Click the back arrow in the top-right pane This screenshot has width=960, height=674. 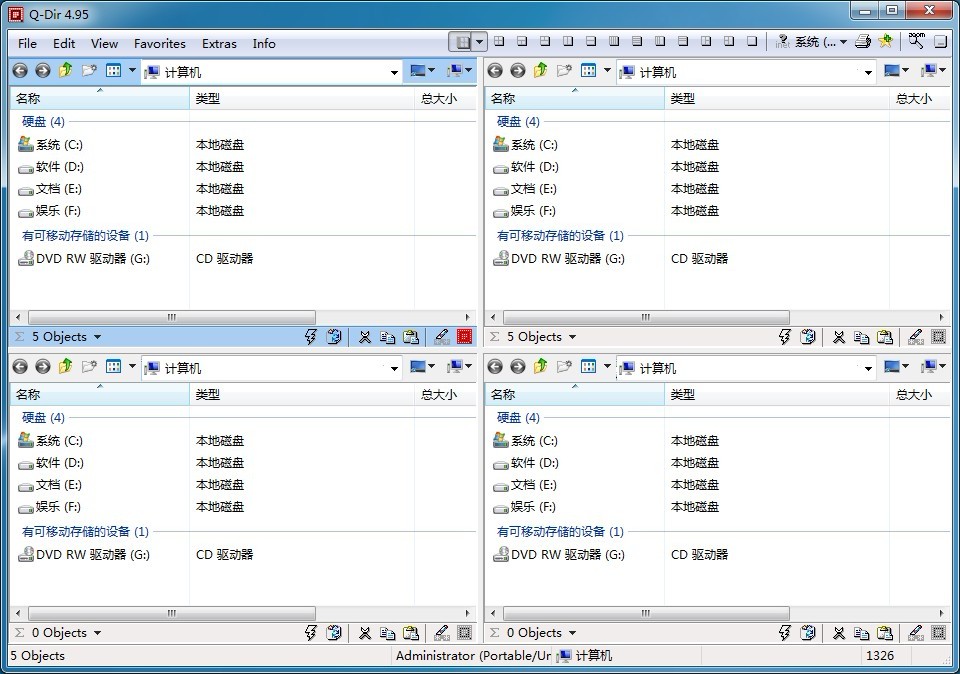click(495, 71)
